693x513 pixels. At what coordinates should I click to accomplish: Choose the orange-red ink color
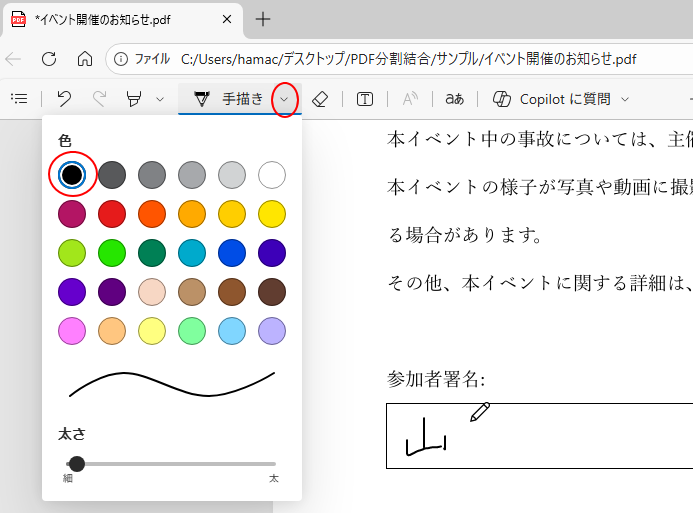click(x=152, y=214)
